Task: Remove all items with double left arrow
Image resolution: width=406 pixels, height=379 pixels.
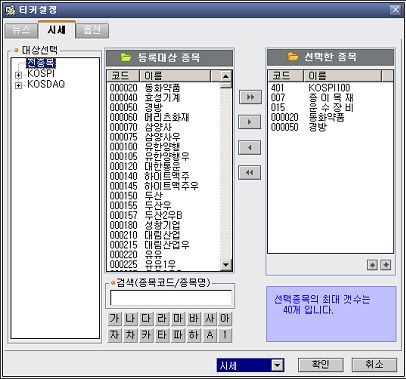Action: 249,173
